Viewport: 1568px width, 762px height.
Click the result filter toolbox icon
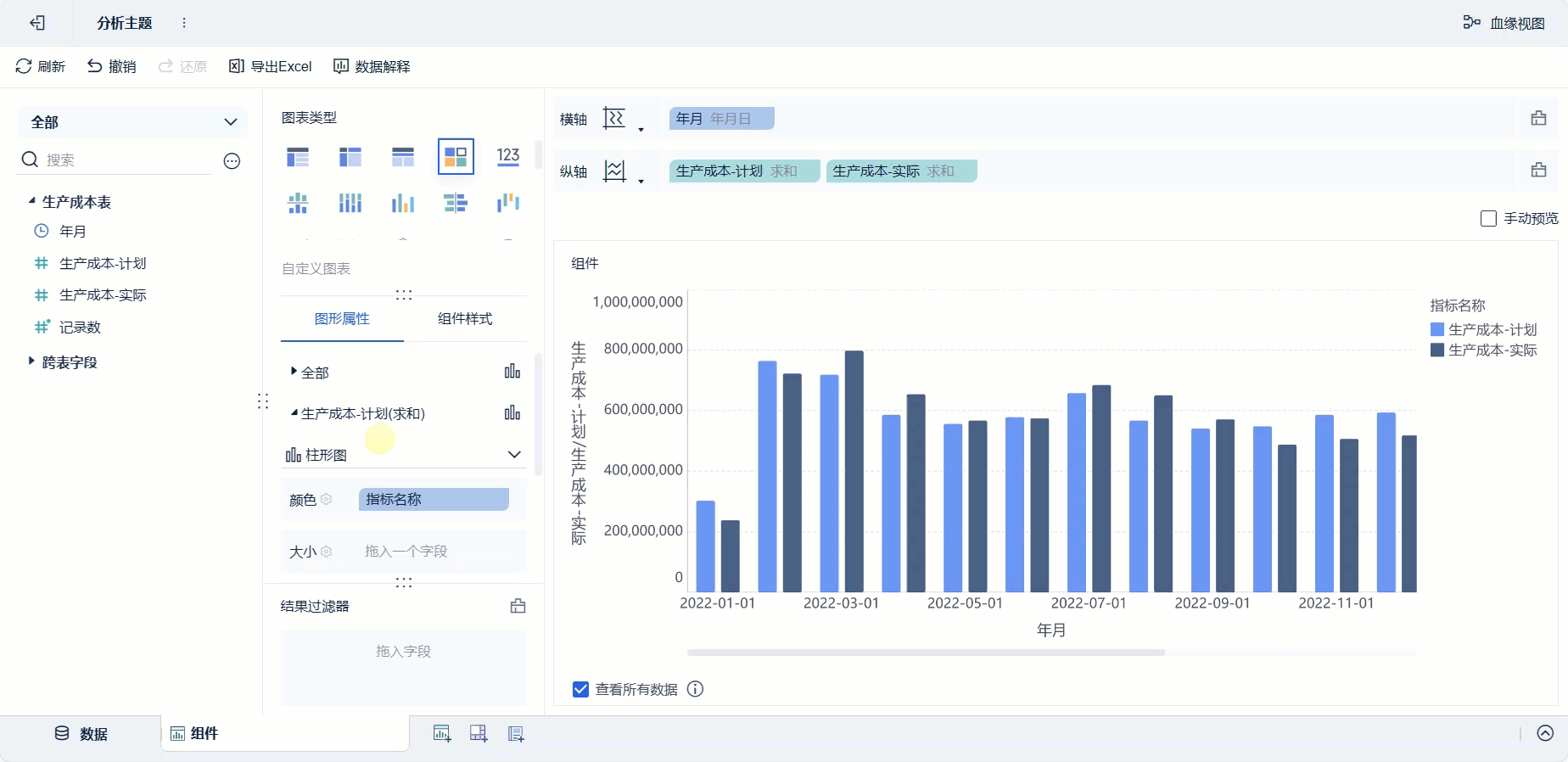coord(518,606)
